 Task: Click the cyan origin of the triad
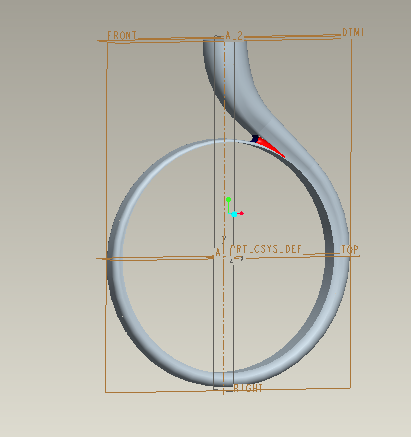coord(234,214)
